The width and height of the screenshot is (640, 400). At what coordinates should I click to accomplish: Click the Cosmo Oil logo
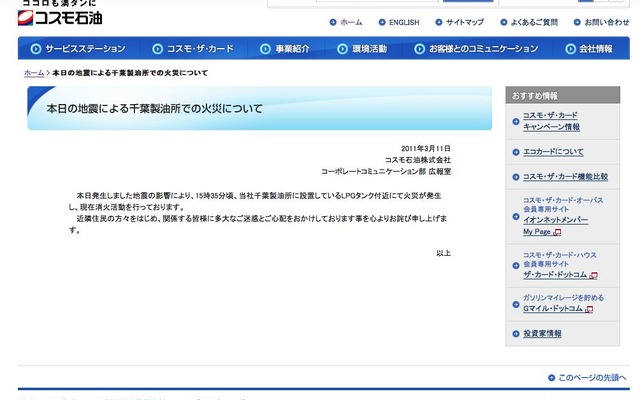tap(60, 18)
